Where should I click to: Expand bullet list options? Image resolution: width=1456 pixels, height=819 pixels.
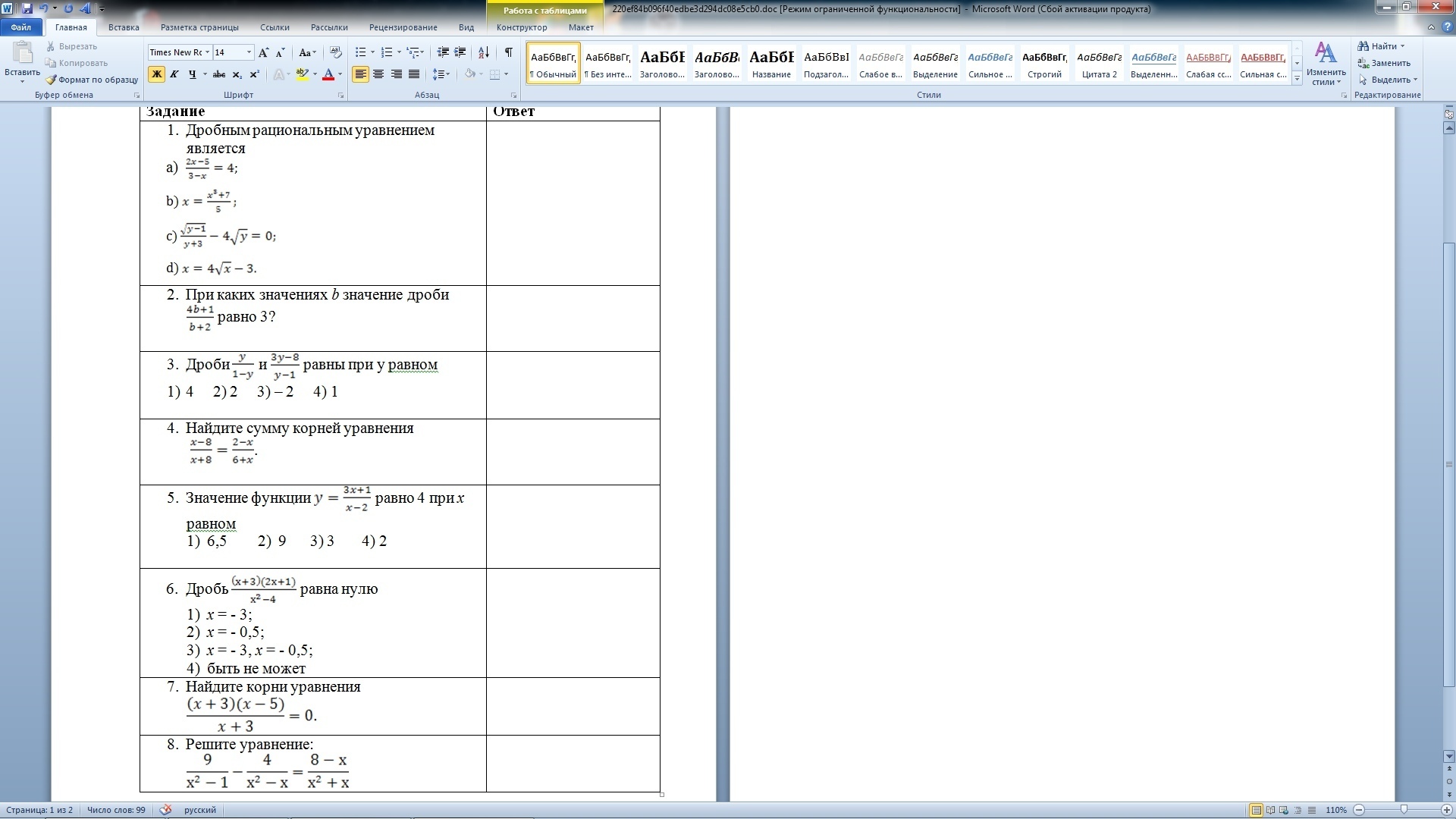[372, 52]
